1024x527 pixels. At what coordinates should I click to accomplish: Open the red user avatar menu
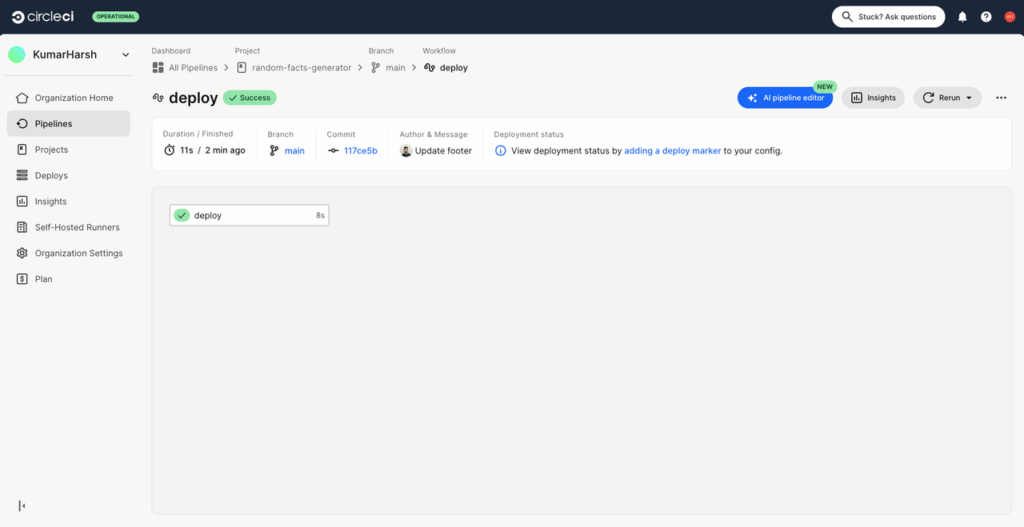pos(1010,17)
